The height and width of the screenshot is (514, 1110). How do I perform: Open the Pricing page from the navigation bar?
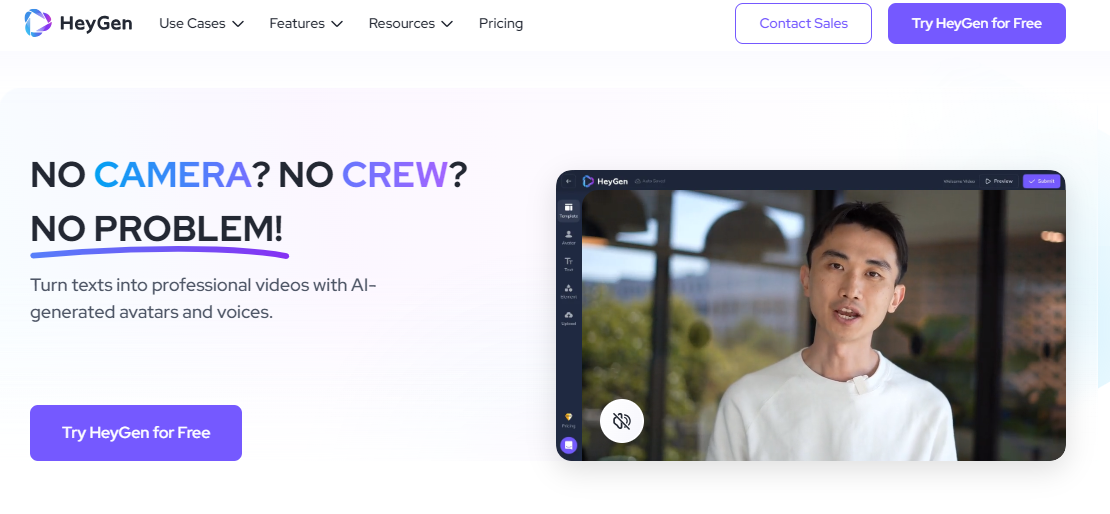pyautogui.click(x=500, y=23)
